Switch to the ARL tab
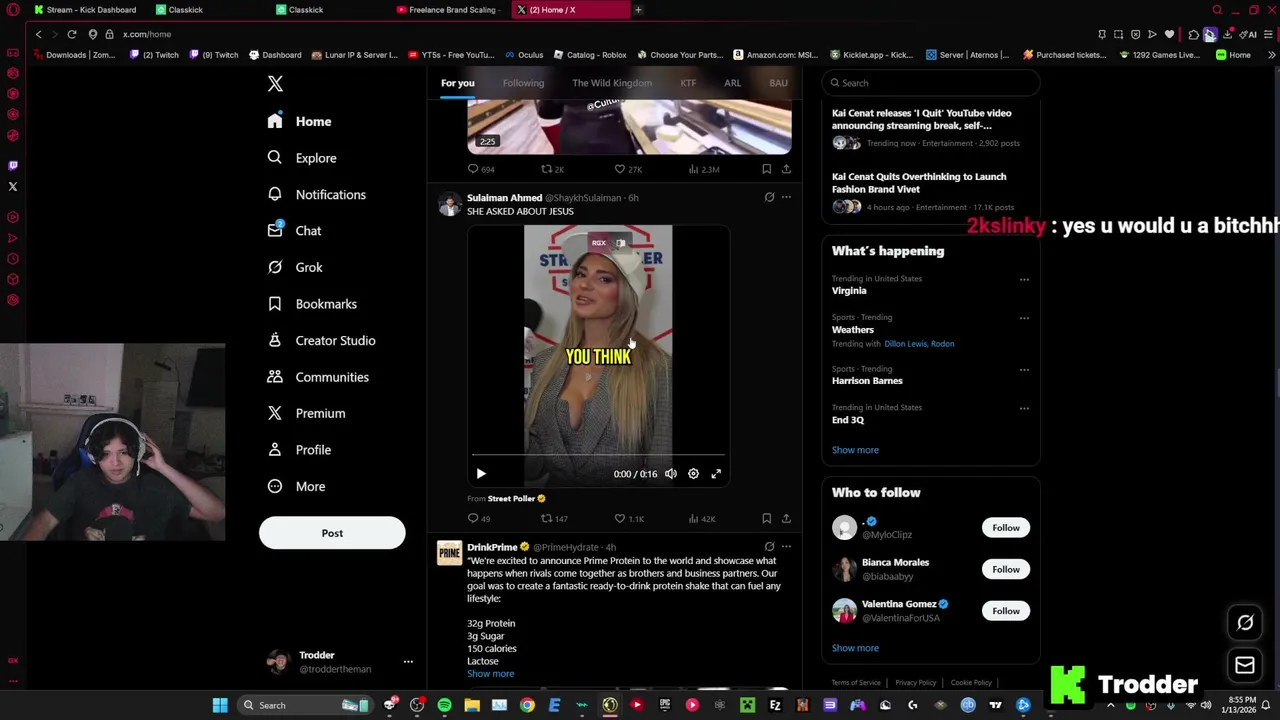1280x720 pixels. coord(732,83)
